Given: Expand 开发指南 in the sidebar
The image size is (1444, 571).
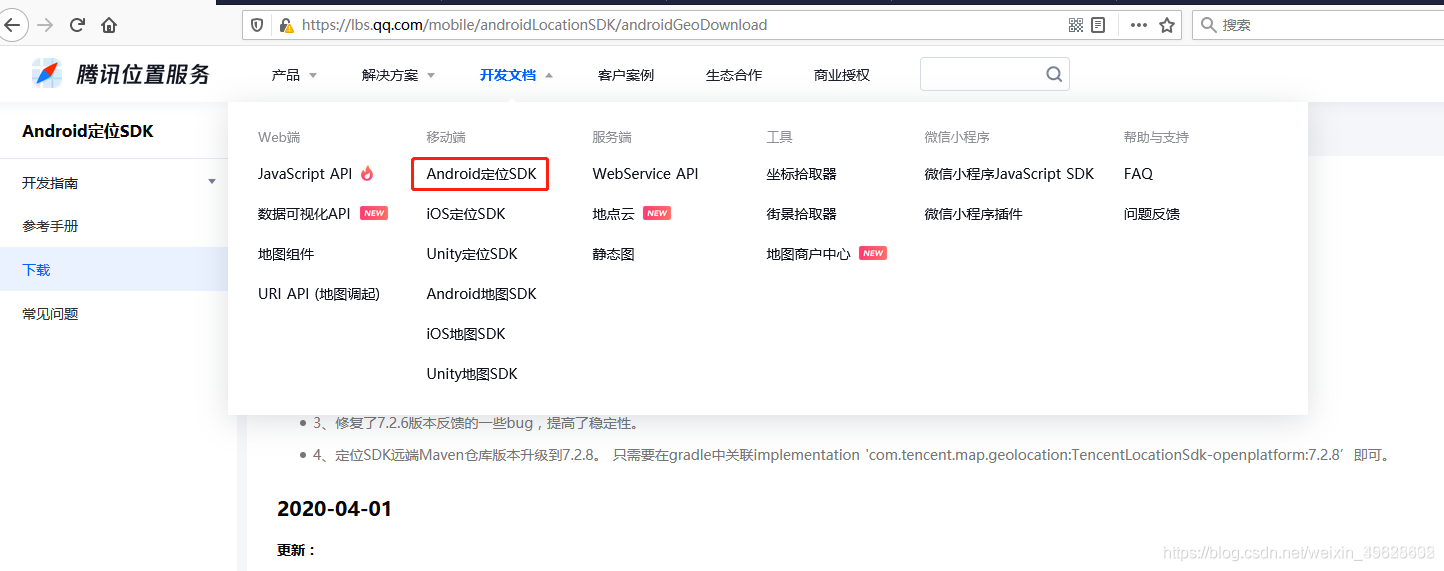Looking at the screenshot, I should tap(118, 183).
